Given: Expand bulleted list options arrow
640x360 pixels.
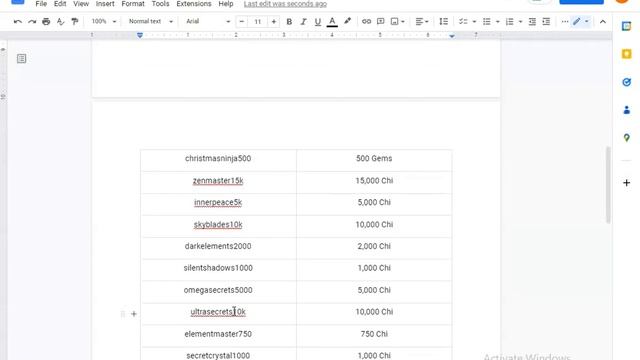Looking at the screenshot, I should (498, 22).
